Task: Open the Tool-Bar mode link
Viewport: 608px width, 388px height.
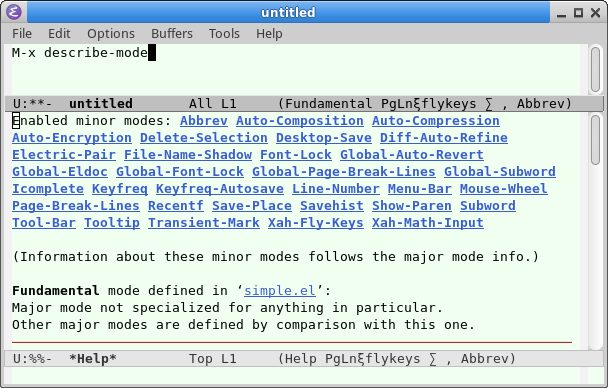Action: coord(44,223)
